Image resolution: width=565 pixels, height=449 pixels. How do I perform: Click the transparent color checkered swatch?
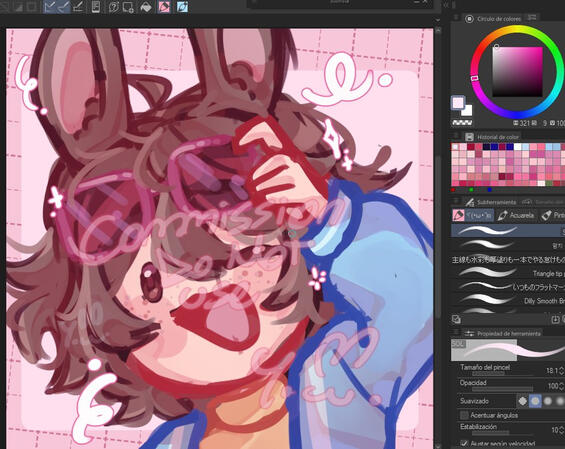coord(462,123)
